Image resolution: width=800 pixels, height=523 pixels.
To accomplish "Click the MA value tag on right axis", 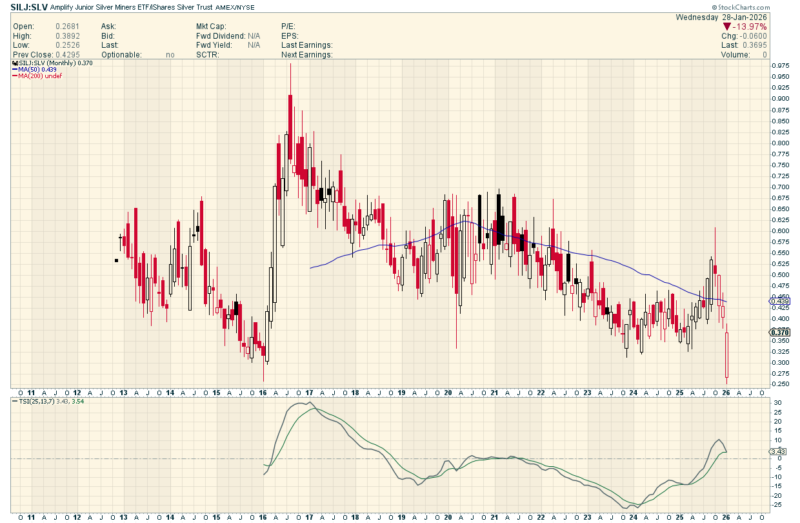I will tap(780, 299).
